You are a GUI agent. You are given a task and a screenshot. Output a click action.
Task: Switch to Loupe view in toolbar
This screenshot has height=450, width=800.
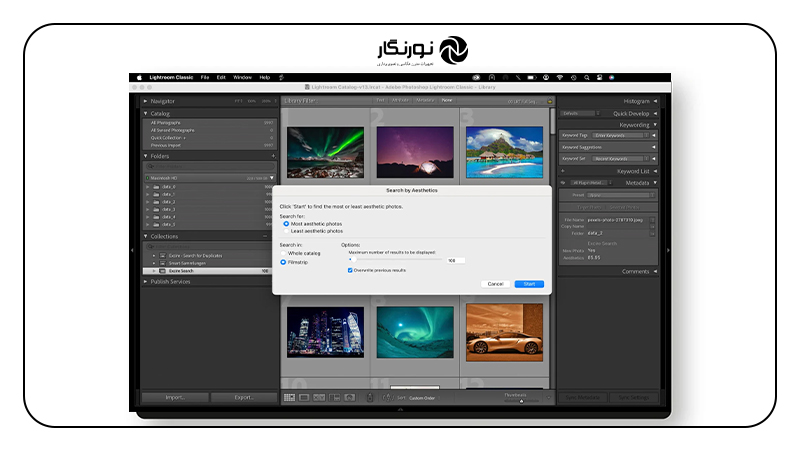(304, 397)
